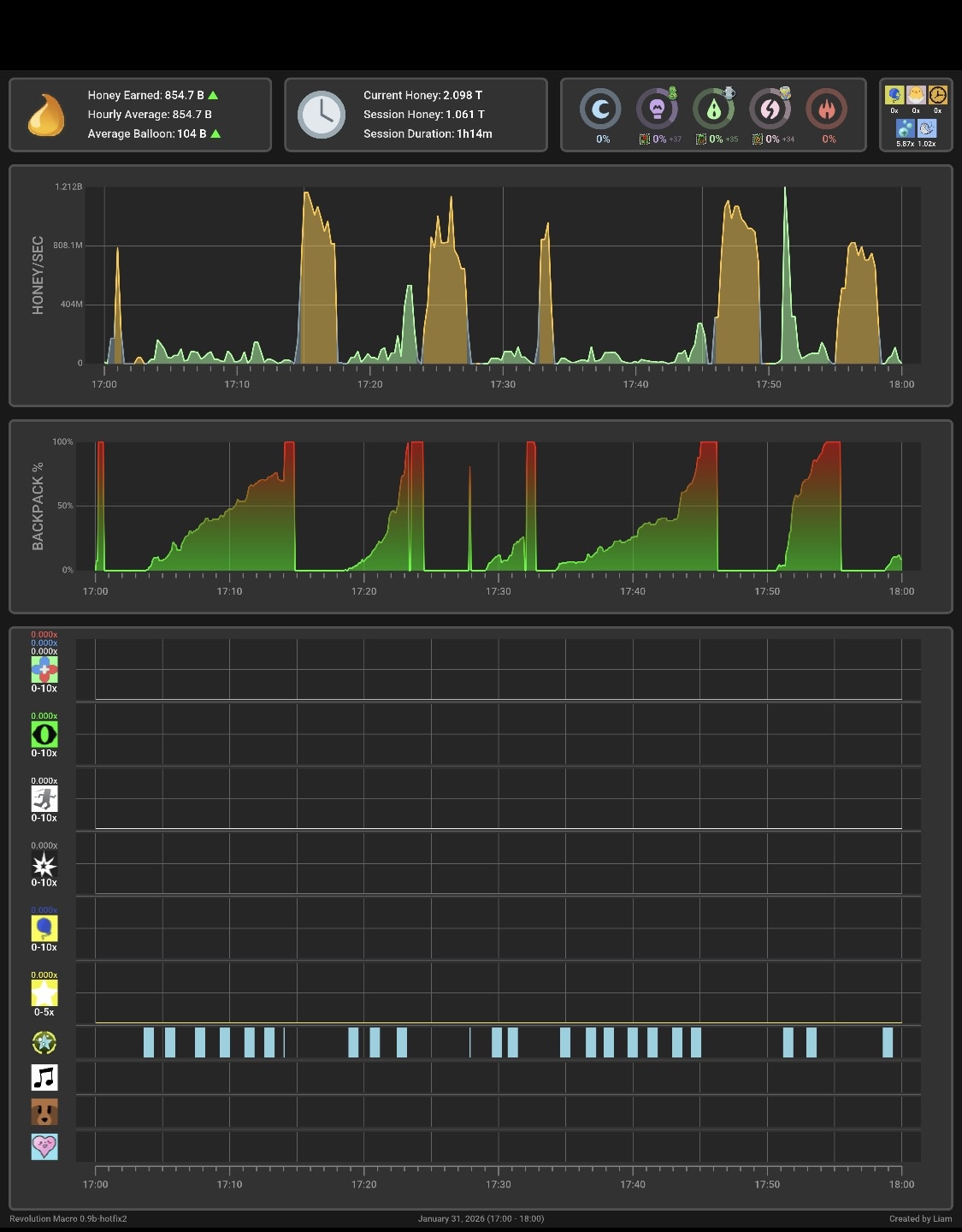Viewport: 962px width, 1232px height.
Task: Click the green eye buff icon
Action: (x=44, y=734)
